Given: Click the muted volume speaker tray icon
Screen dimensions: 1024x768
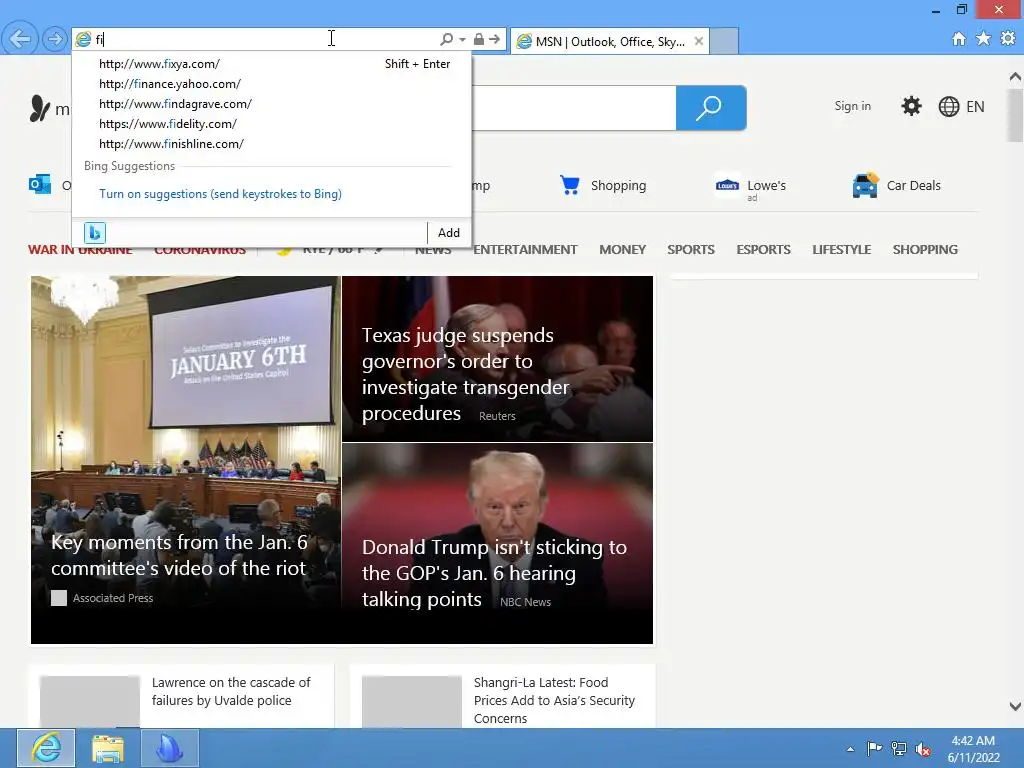Looking at the screenshot, I should [x=923, y=749].
